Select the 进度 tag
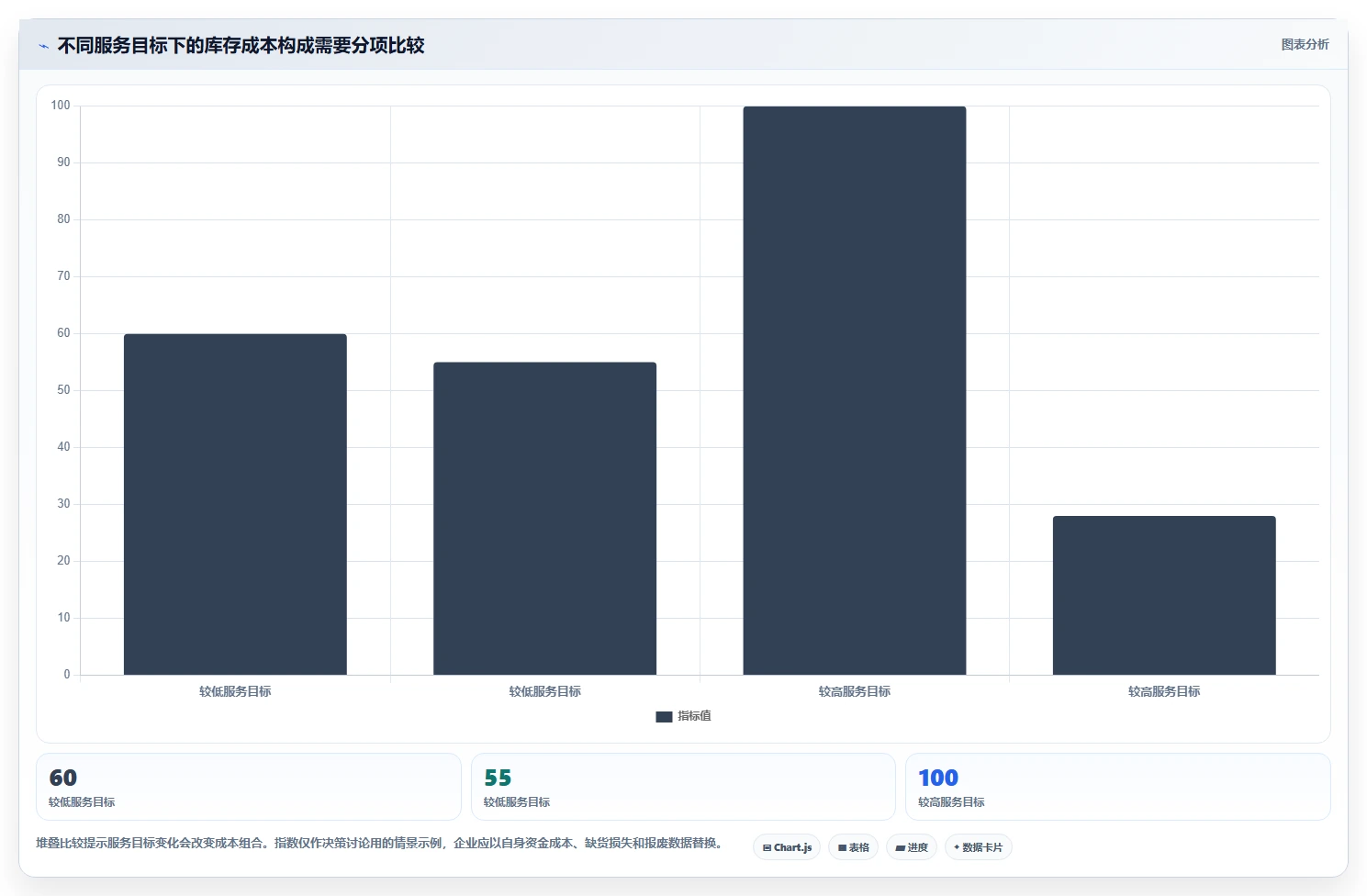This screenshot has height=896, width=1367. coord(912,847)
